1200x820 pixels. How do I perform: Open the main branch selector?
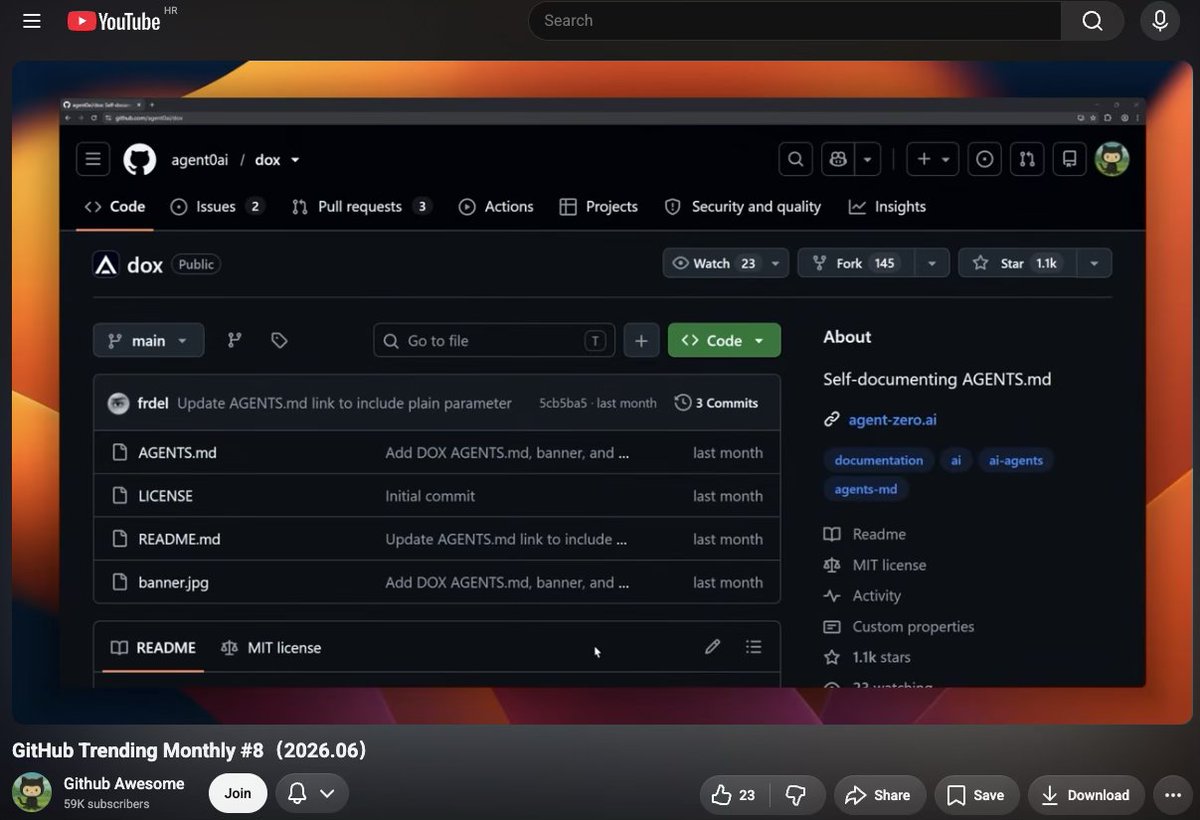coord(149,340)
